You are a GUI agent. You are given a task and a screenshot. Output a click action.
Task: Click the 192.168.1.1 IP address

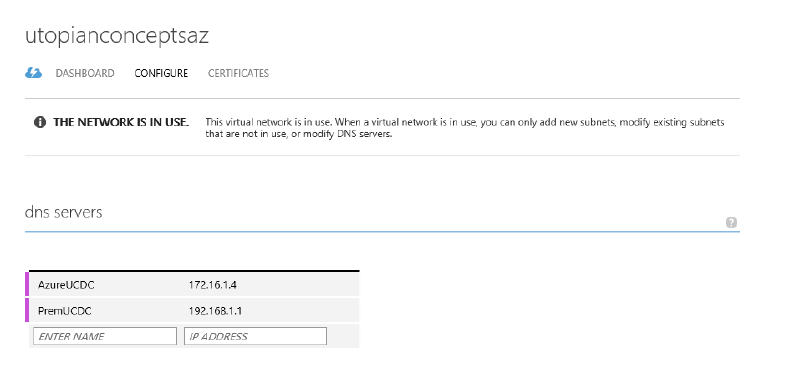[x=215, y=311]
